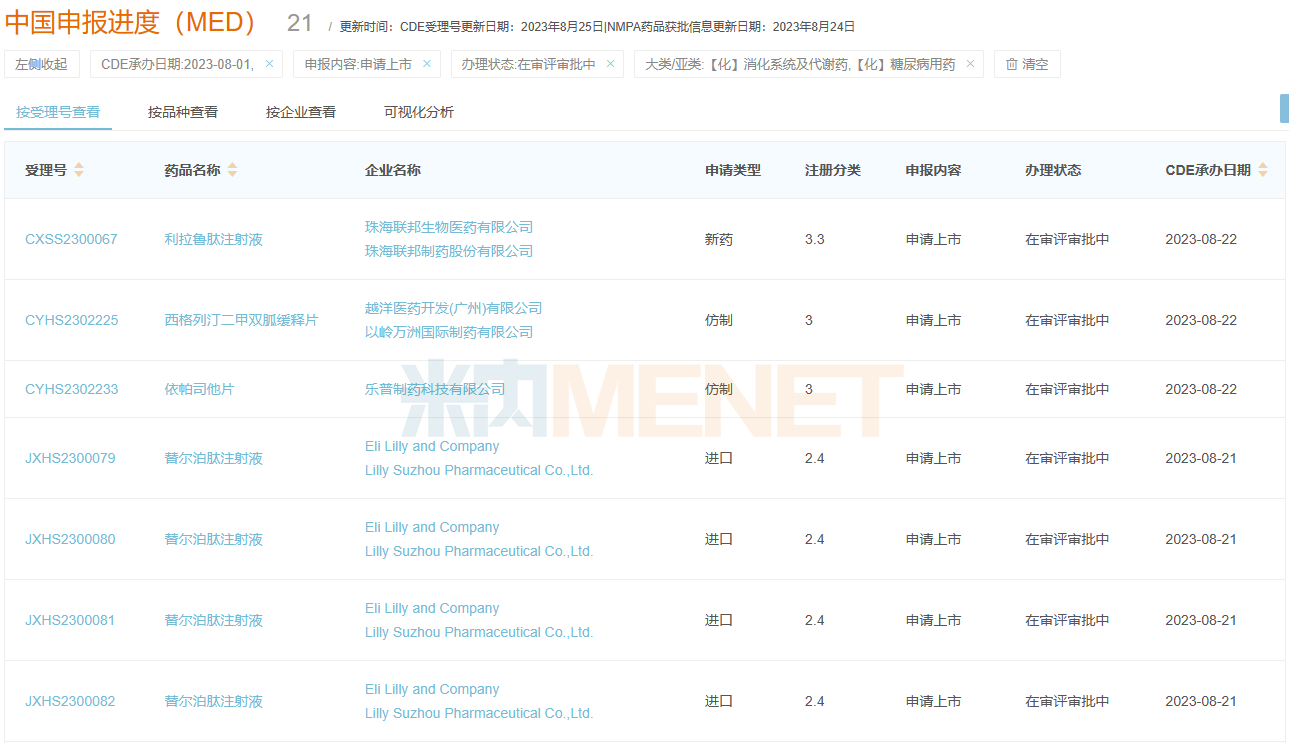Switch to 按受理号查看 tab

[58, 112]
